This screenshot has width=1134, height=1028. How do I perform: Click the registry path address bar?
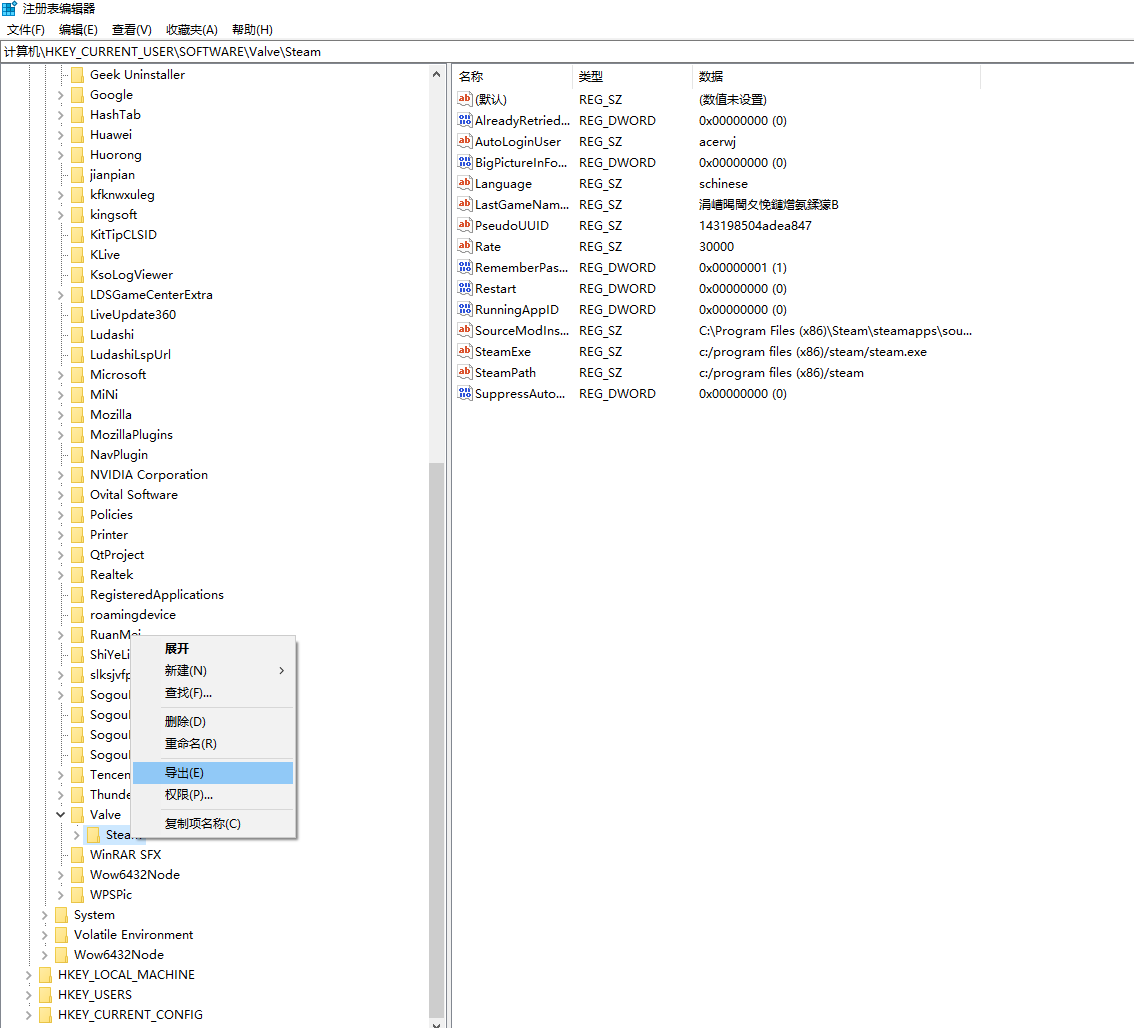(567, 52)
